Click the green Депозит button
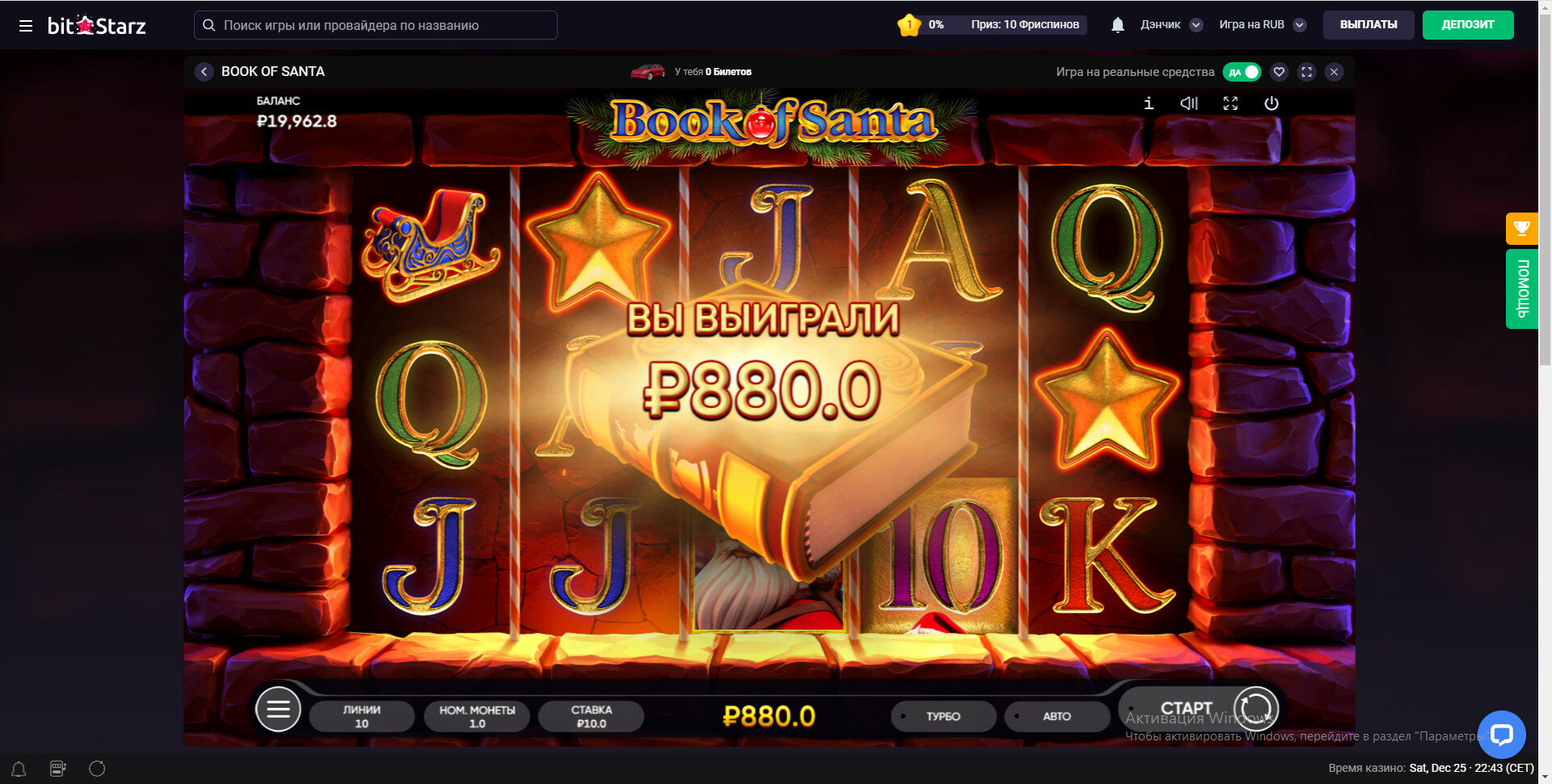The height and width of the screenshot is (784, 1552). coord(1468,25)
